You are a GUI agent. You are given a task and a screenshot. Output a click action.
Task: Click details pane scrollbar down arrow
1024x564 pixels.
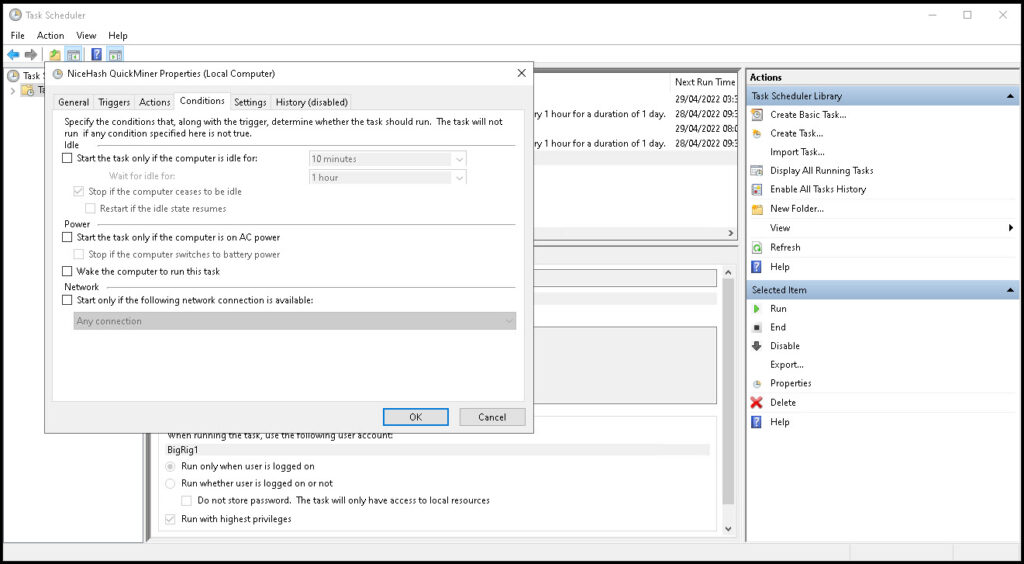[x=729, y=529]
